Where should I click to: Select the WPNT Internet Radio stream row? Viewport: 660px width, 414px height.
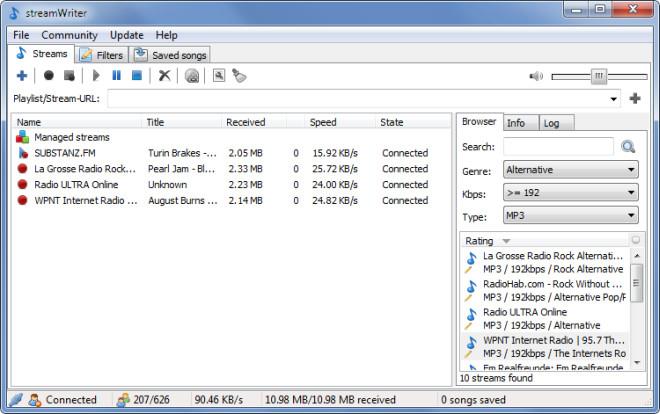coord(232,201)
